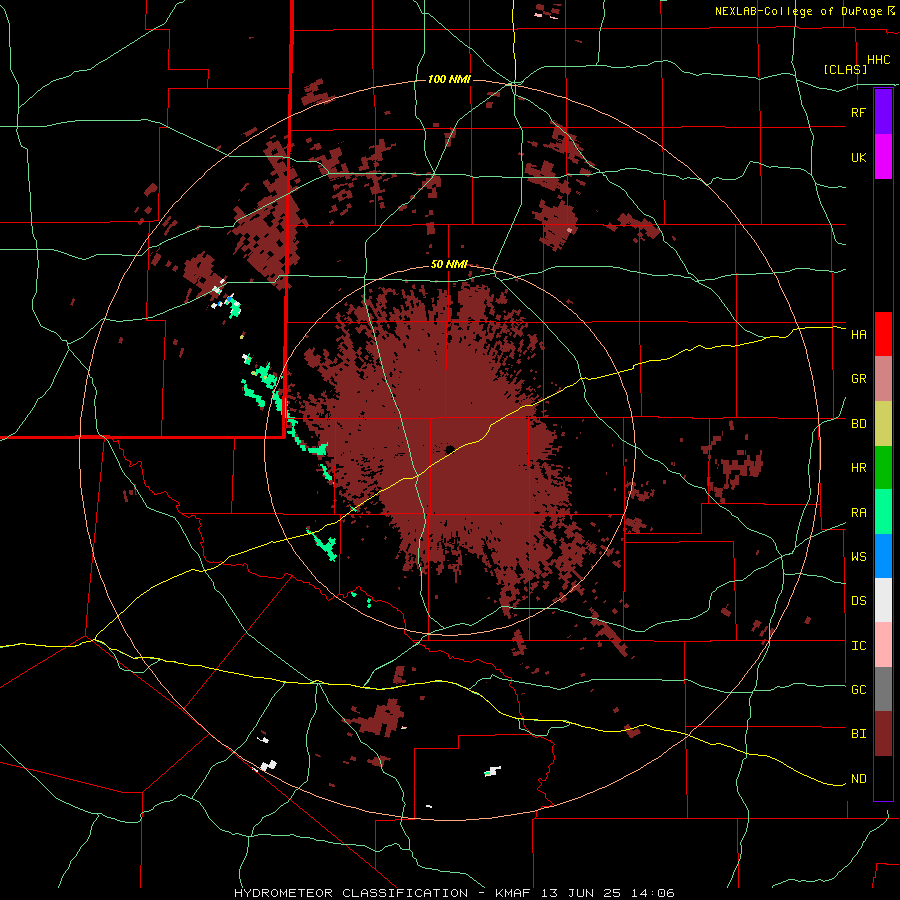Click the GC gray legend swatch
900x900 pixels.
tap(883, 689)
